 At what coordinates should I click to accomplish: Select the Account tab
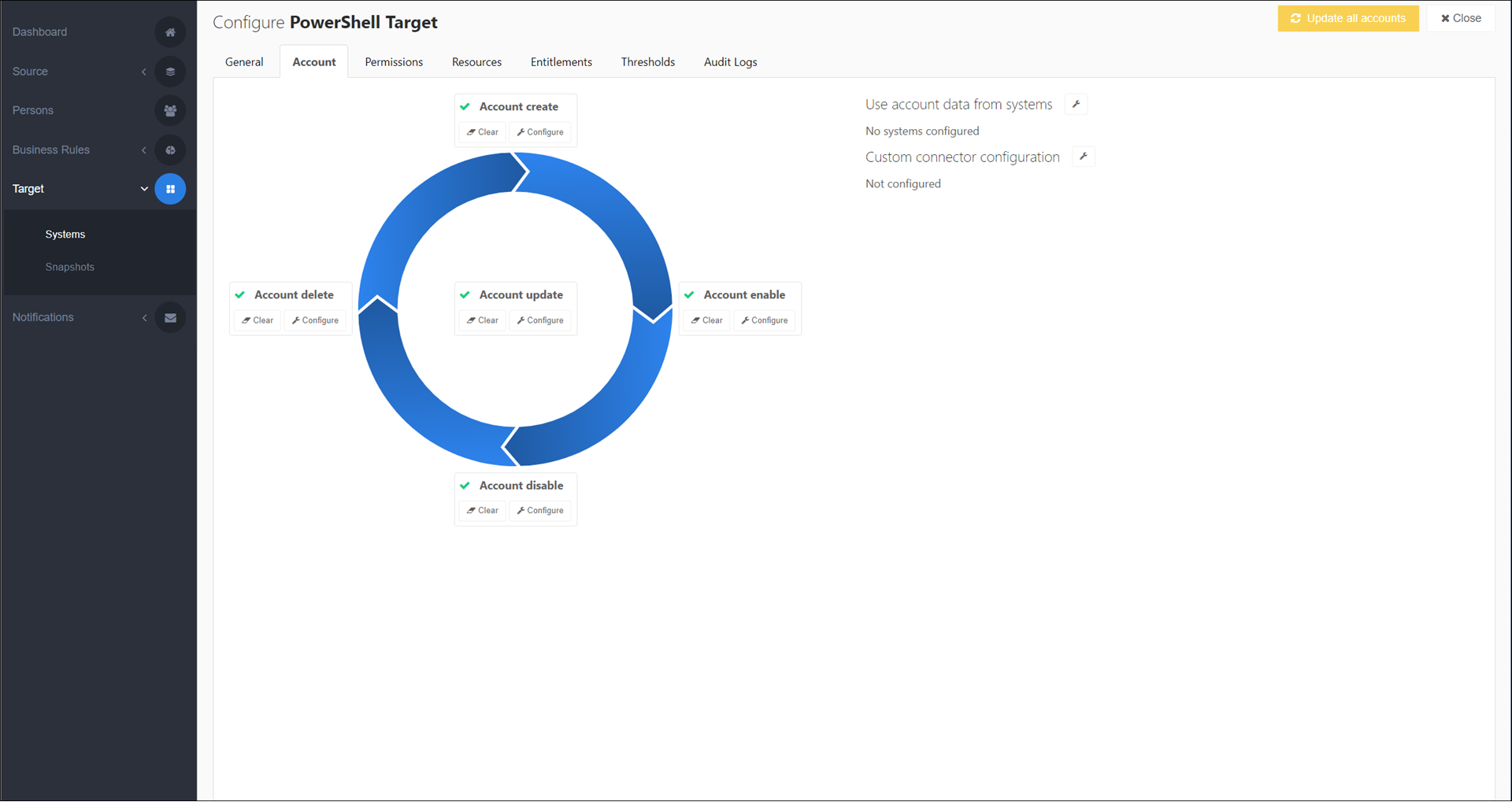click(x=314, y=62)
